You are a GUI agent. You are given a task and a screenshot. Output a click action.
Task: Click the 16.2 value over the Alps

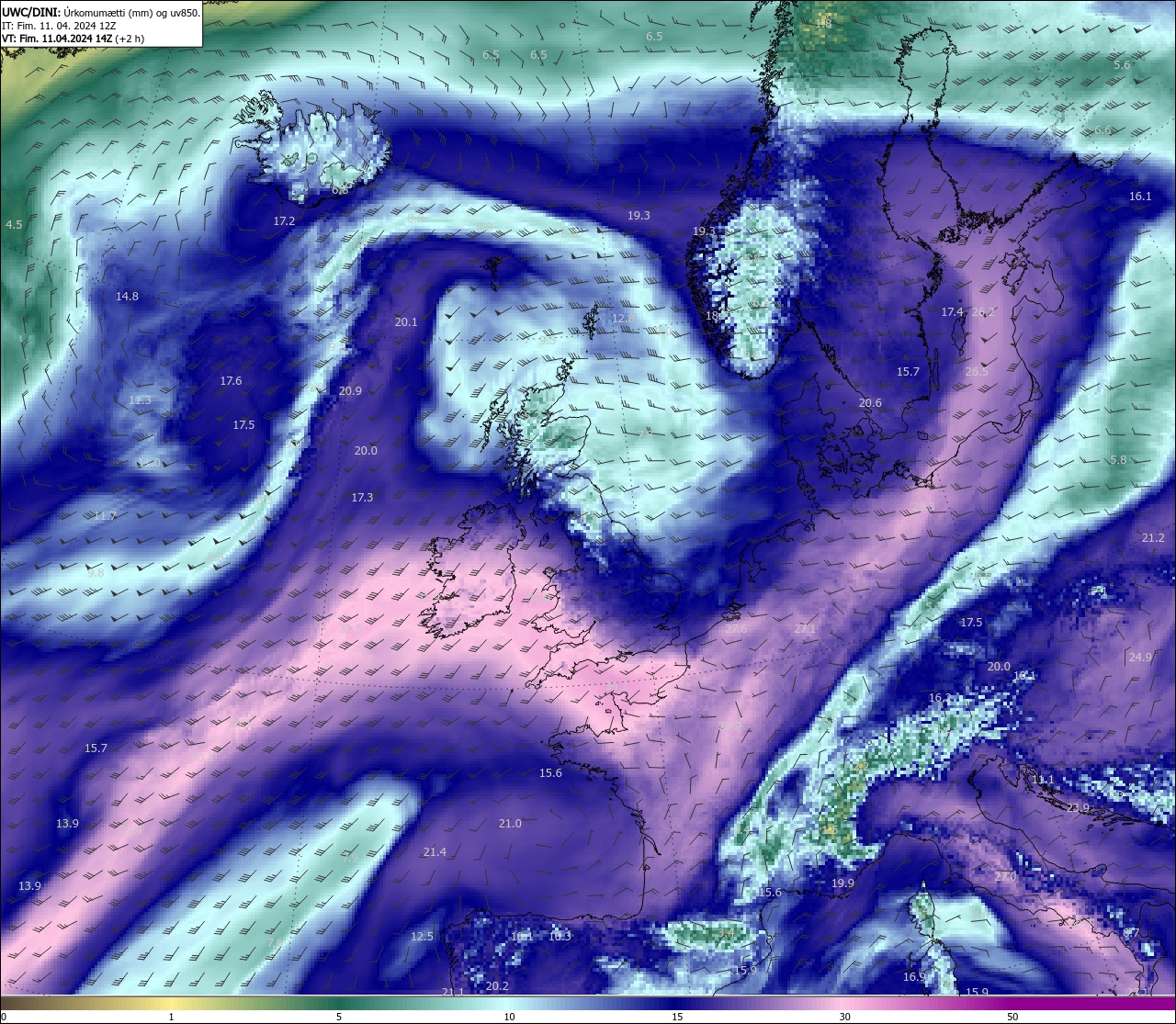[939, 698]
